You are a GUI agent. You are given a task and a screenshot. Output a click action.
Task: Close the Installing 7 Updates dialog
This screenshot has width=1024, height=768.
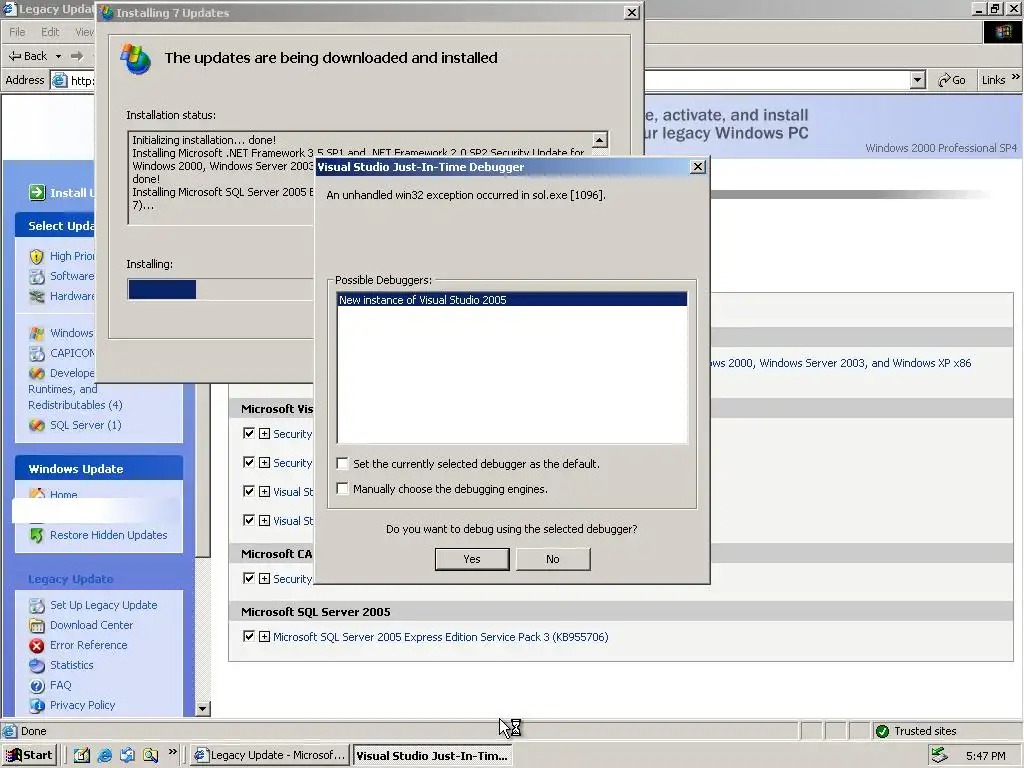632,12
